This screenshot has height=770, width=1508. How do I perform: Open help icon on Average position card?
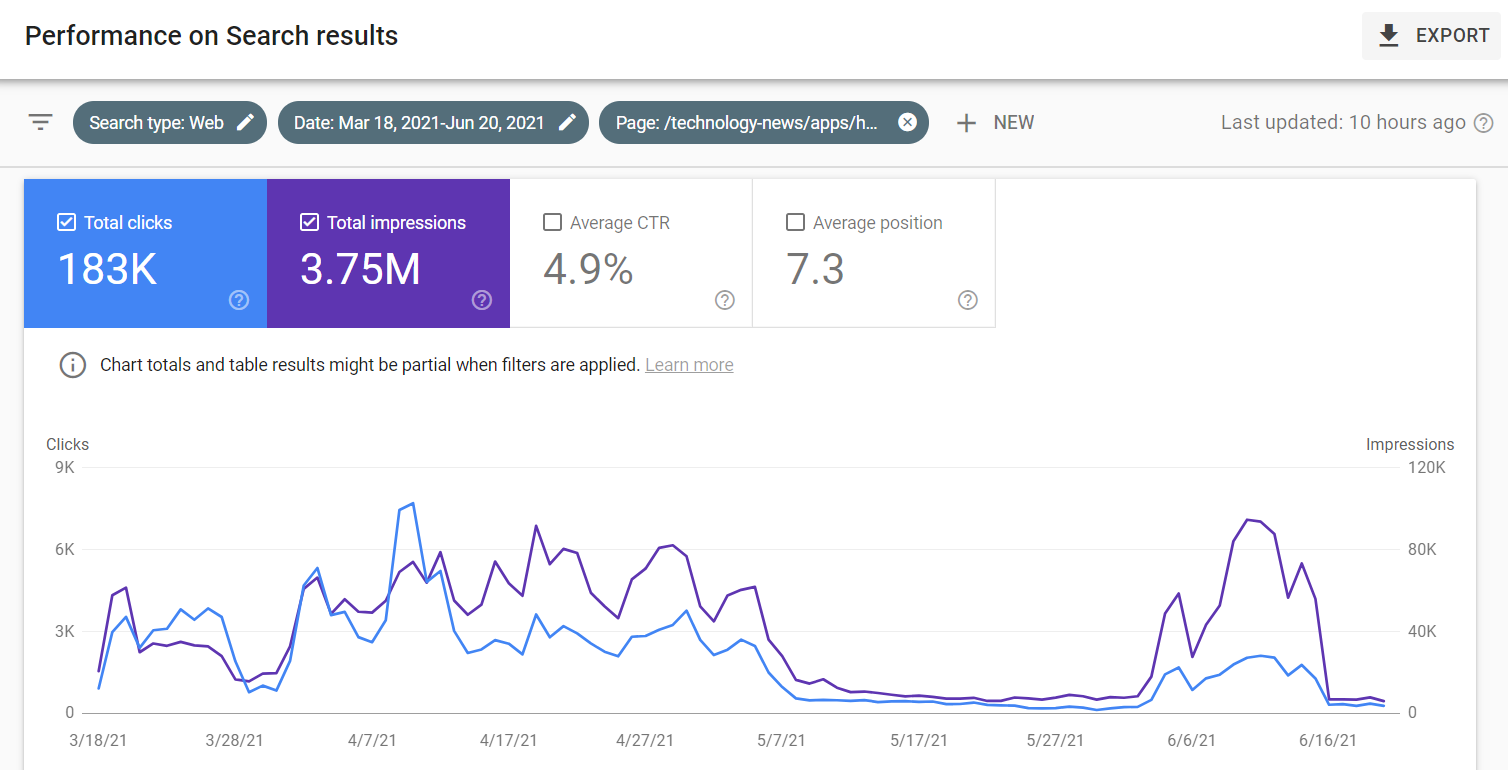pos(968,300)
